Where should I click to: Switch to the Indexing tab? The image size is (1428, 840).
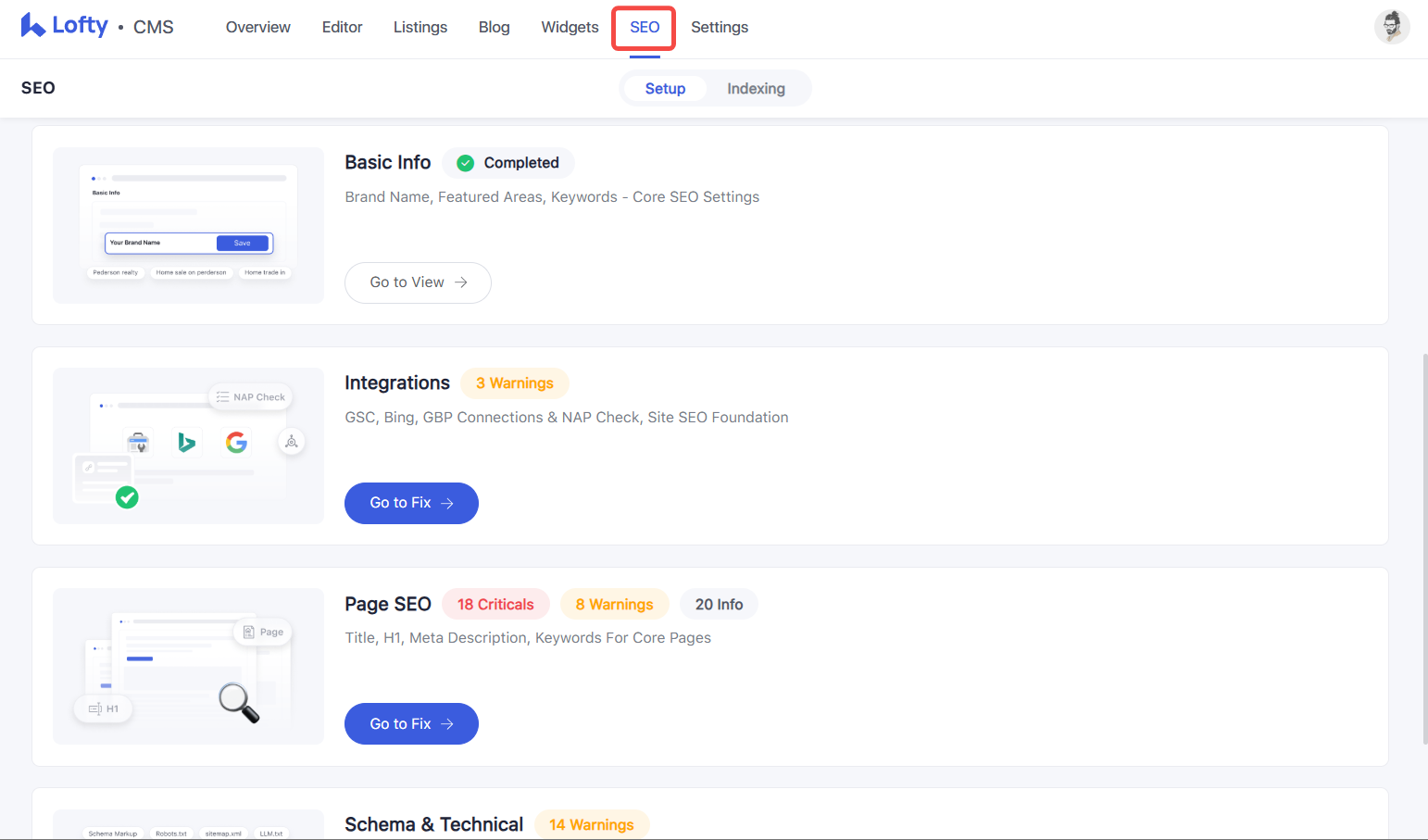756,89
